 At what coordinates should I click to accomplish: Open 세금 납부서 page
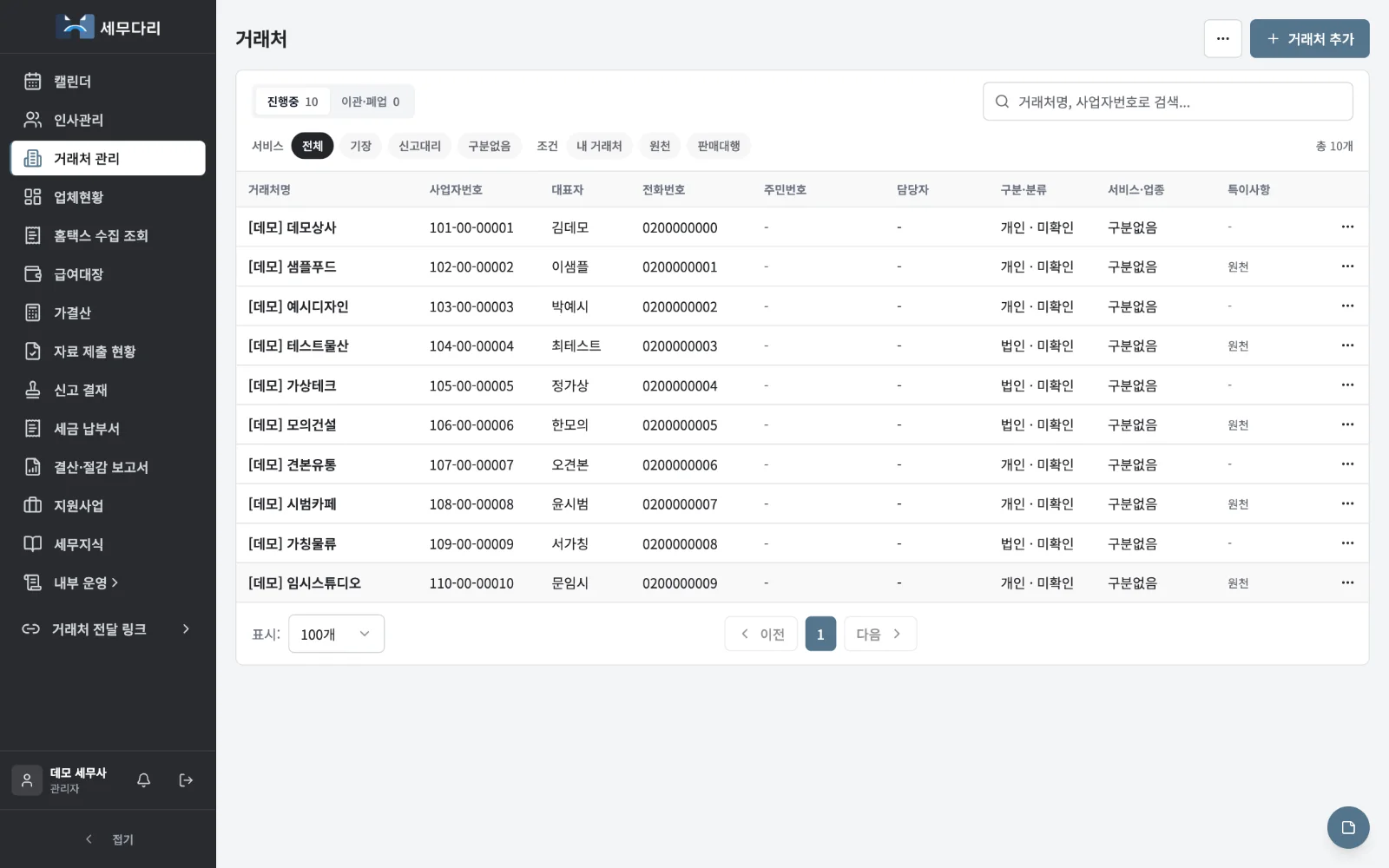click(x=108, y=429)
